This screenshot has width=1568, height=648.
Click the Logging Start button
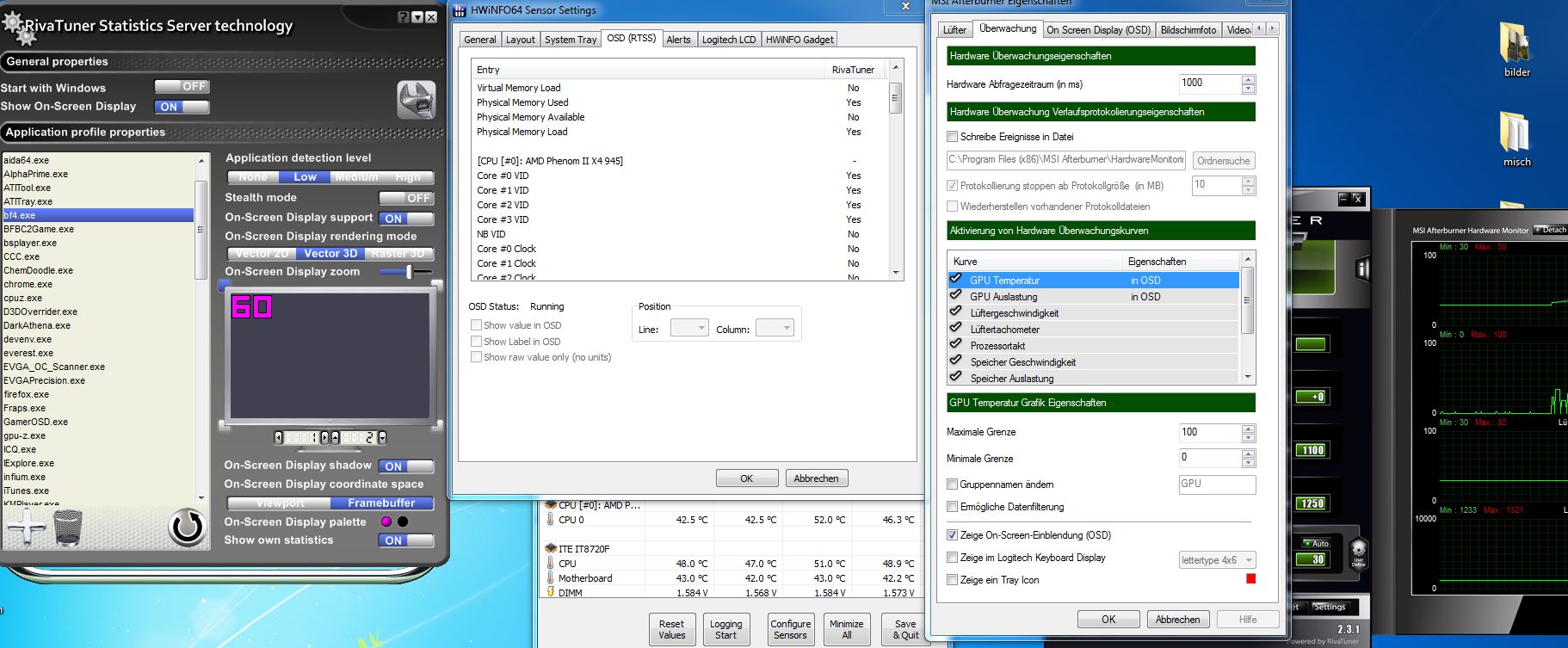coord(725,629)
